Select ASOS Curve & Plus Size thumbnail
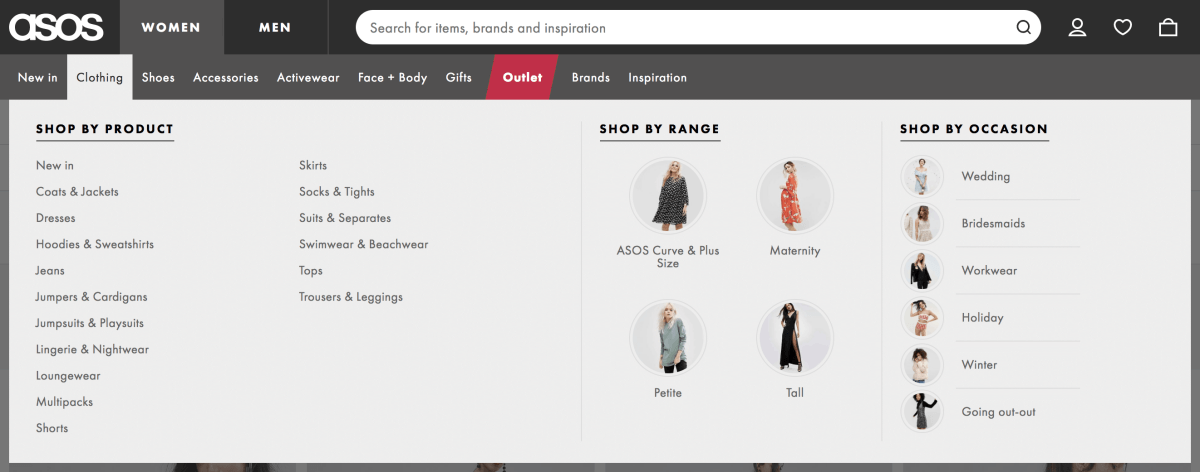Viewport: 1200px width, 472px height. [667, 196]
